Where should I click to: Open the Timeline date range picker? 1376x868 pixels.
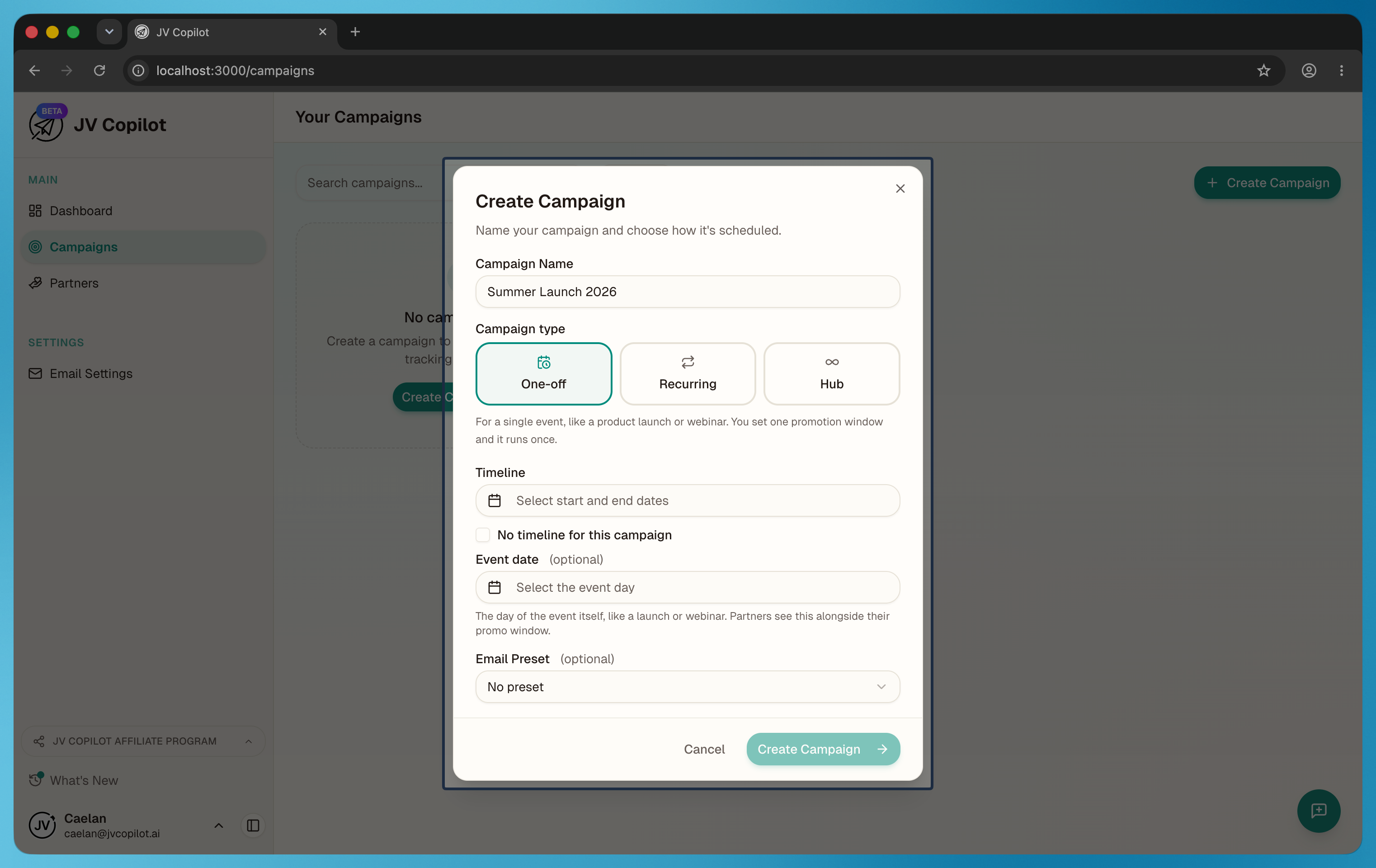(688, 500)
